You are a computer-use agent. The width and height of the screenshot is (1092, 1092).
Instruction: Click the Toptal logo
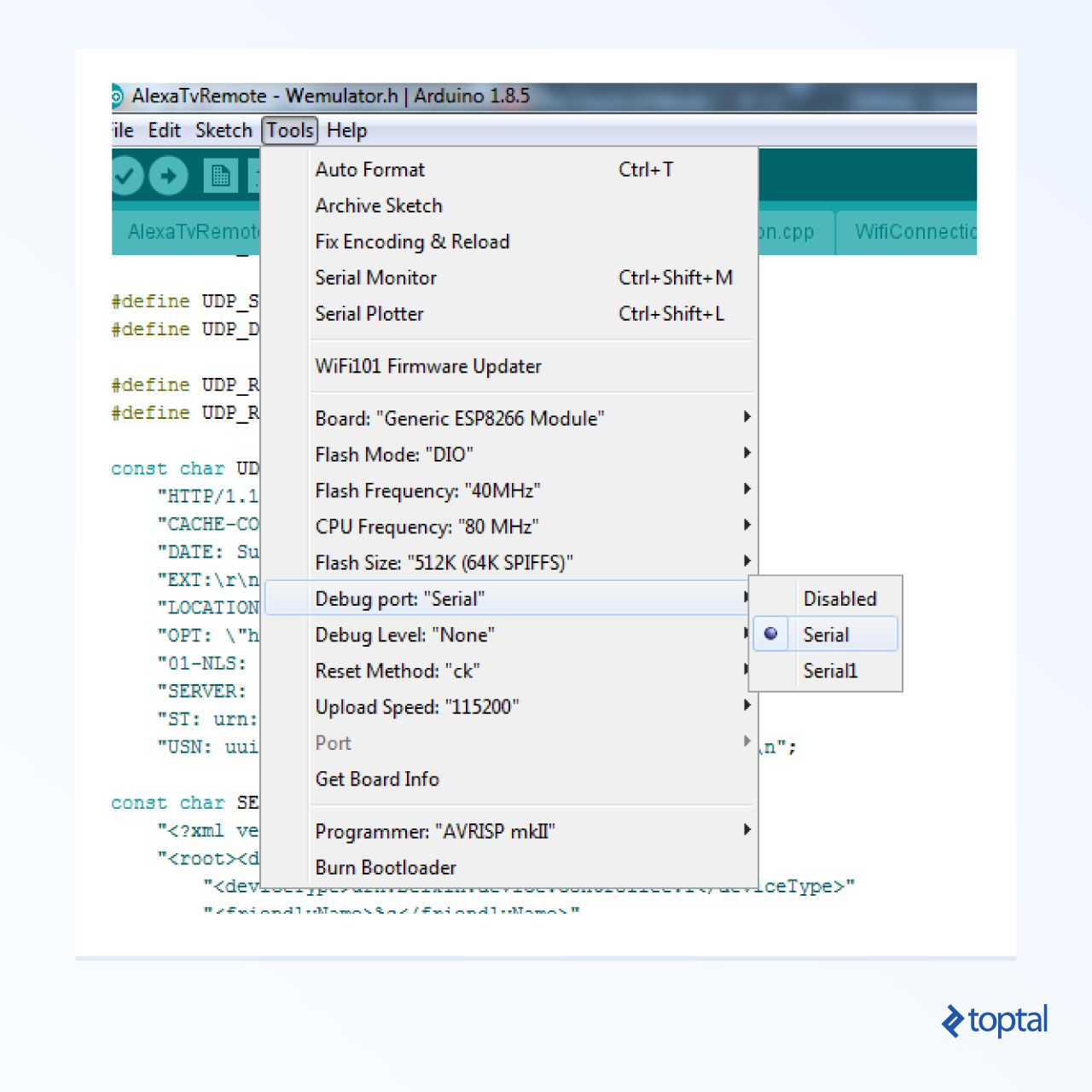pos(994,1021)
